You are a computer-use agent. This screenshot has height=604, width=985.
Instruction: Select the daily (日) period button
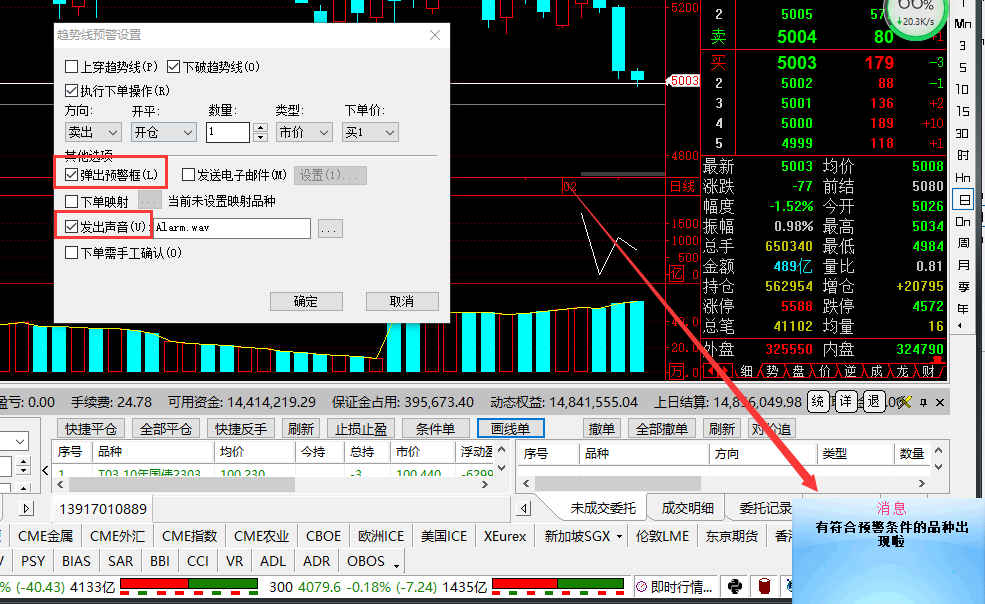pyautogui.click(x=963, y=199)
